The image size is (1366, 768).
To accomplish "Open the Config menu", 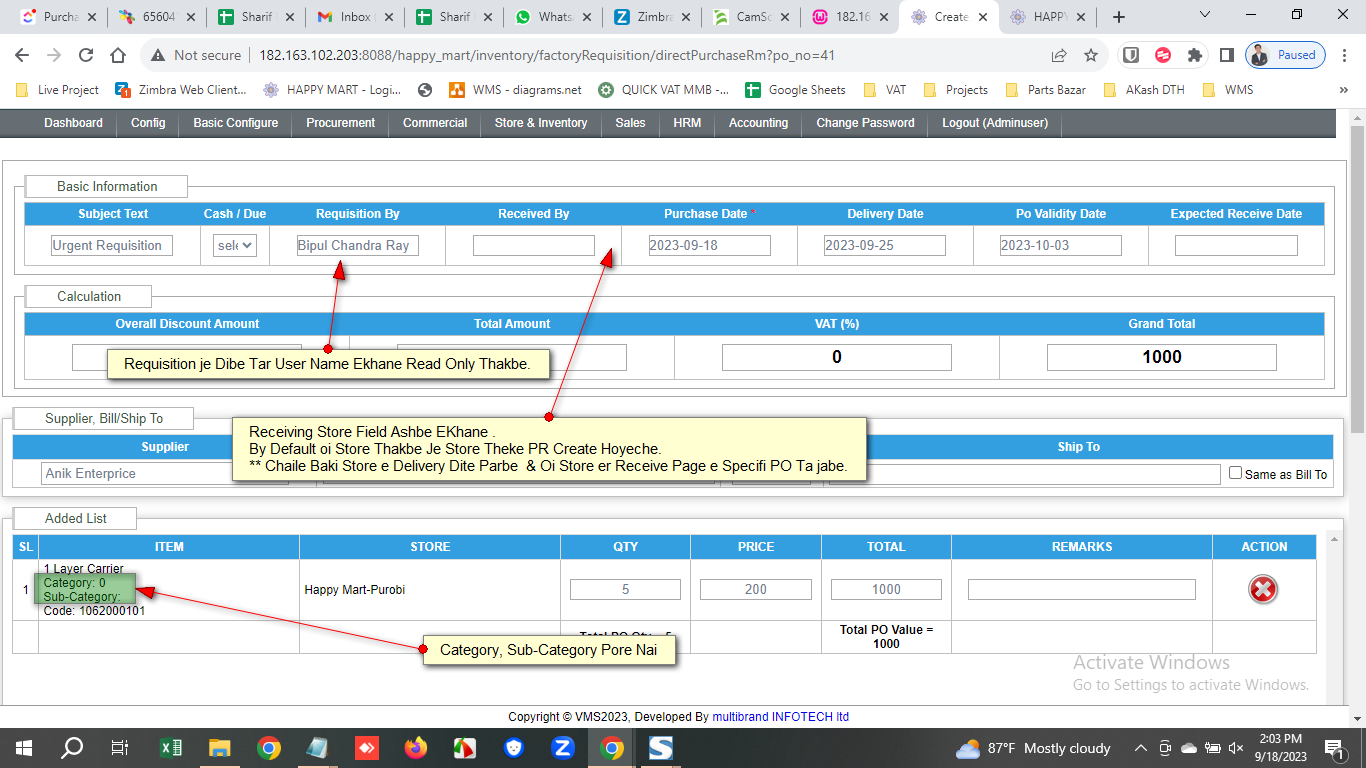I will click(x=148, y=123).
